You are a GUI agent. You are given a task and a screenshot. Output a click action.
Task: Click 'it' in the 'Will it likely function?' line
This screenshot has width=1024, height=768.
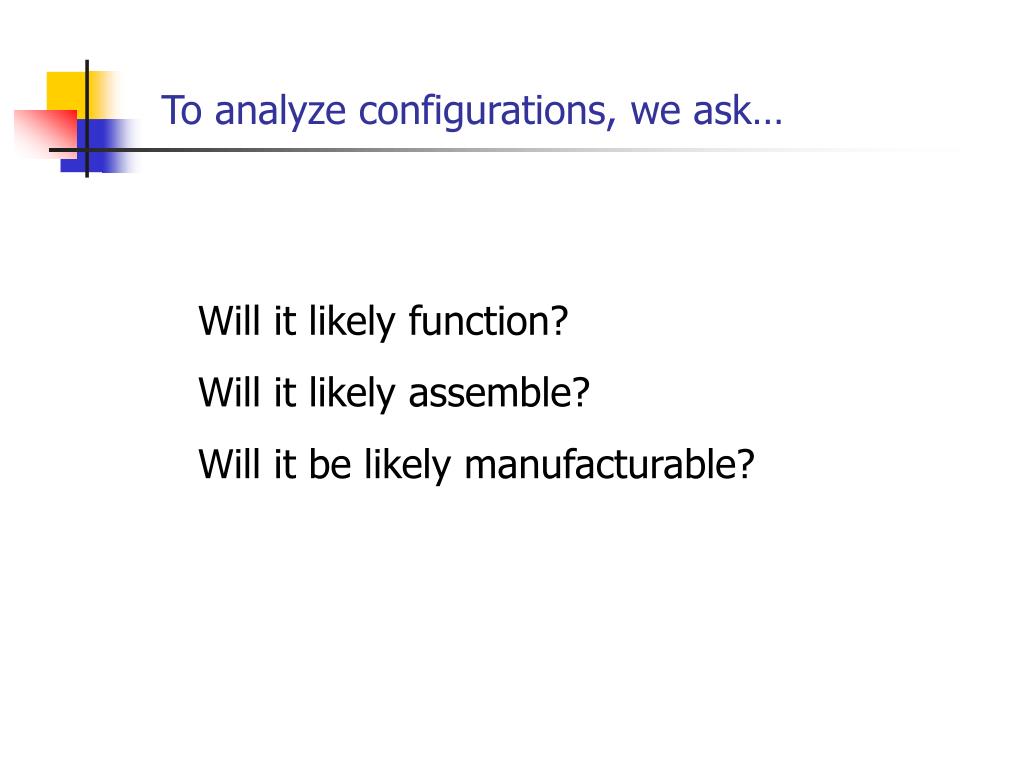click(x=285, y=321)
